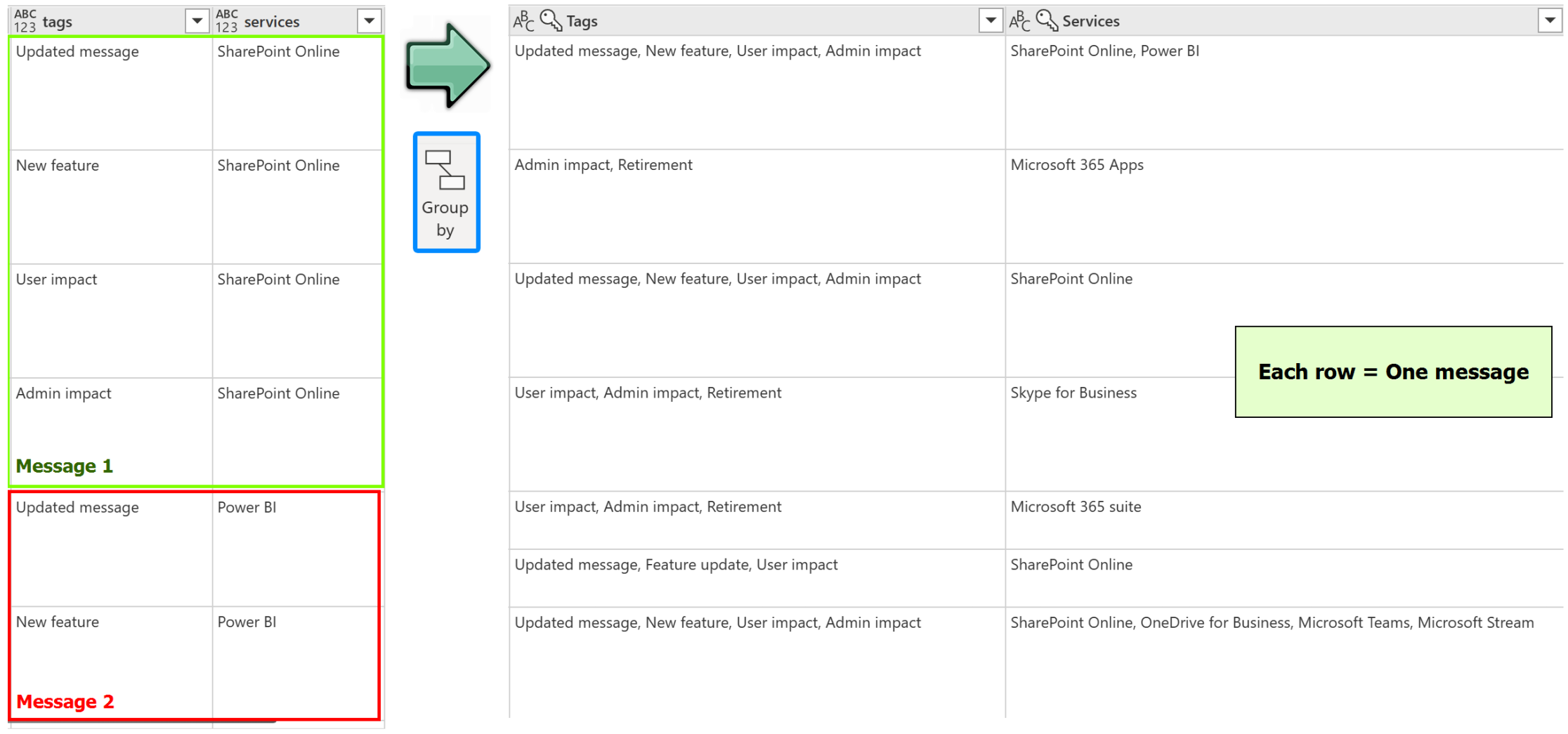
Task: Select the lowercase tags column header name
Action: (x=58, y=22)
